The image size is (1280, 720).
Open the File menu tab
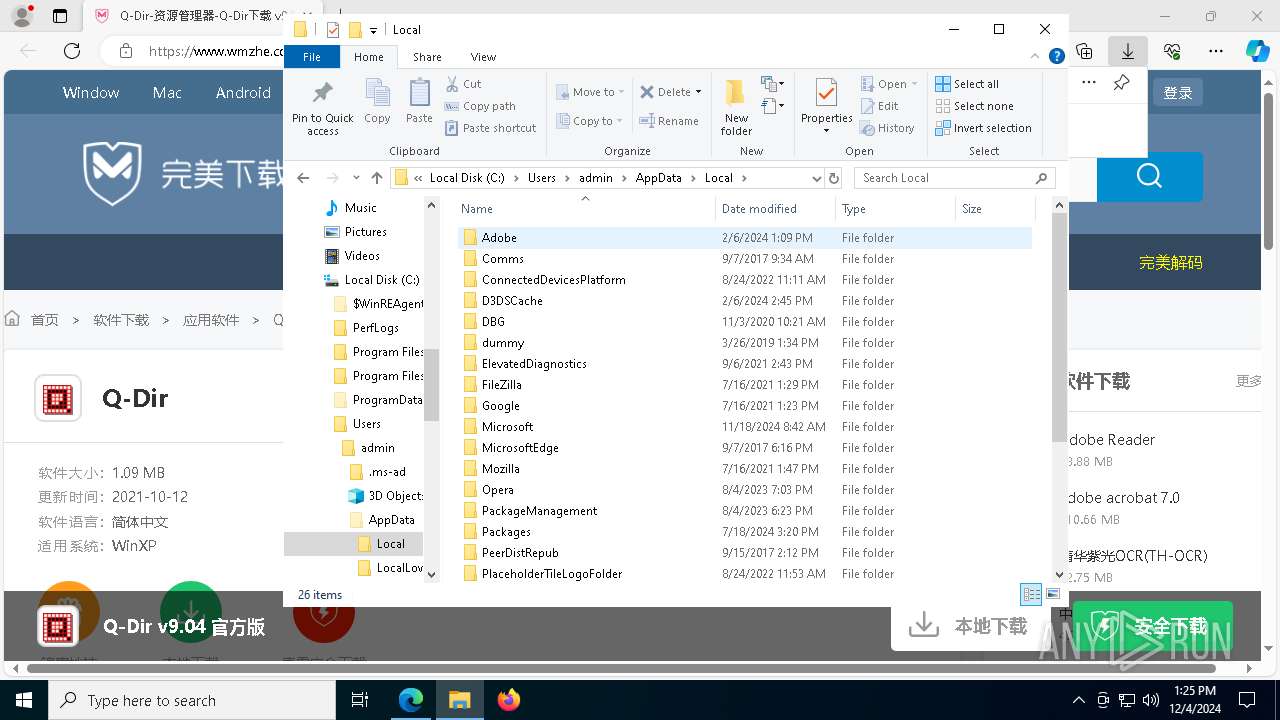312,57
